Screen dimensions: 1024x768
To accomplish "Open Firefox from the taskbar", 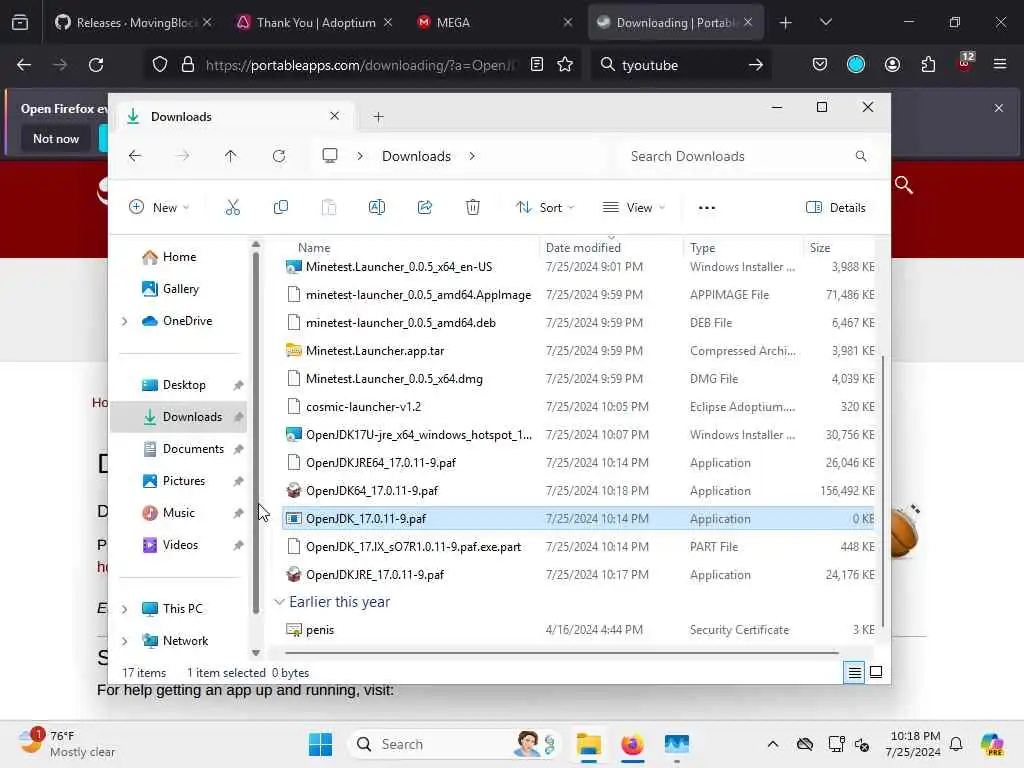I will click(x=632, y=744).
